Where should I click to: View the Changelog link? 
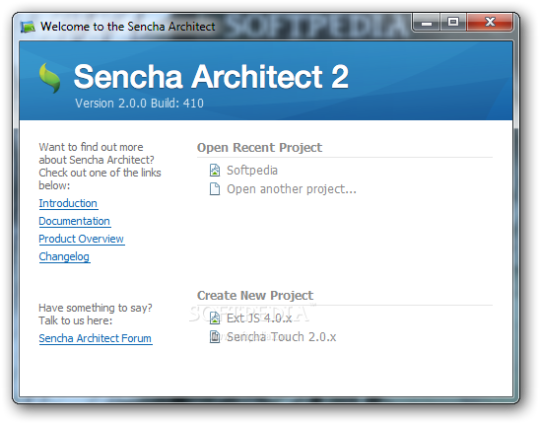click(x=64, y=257)
